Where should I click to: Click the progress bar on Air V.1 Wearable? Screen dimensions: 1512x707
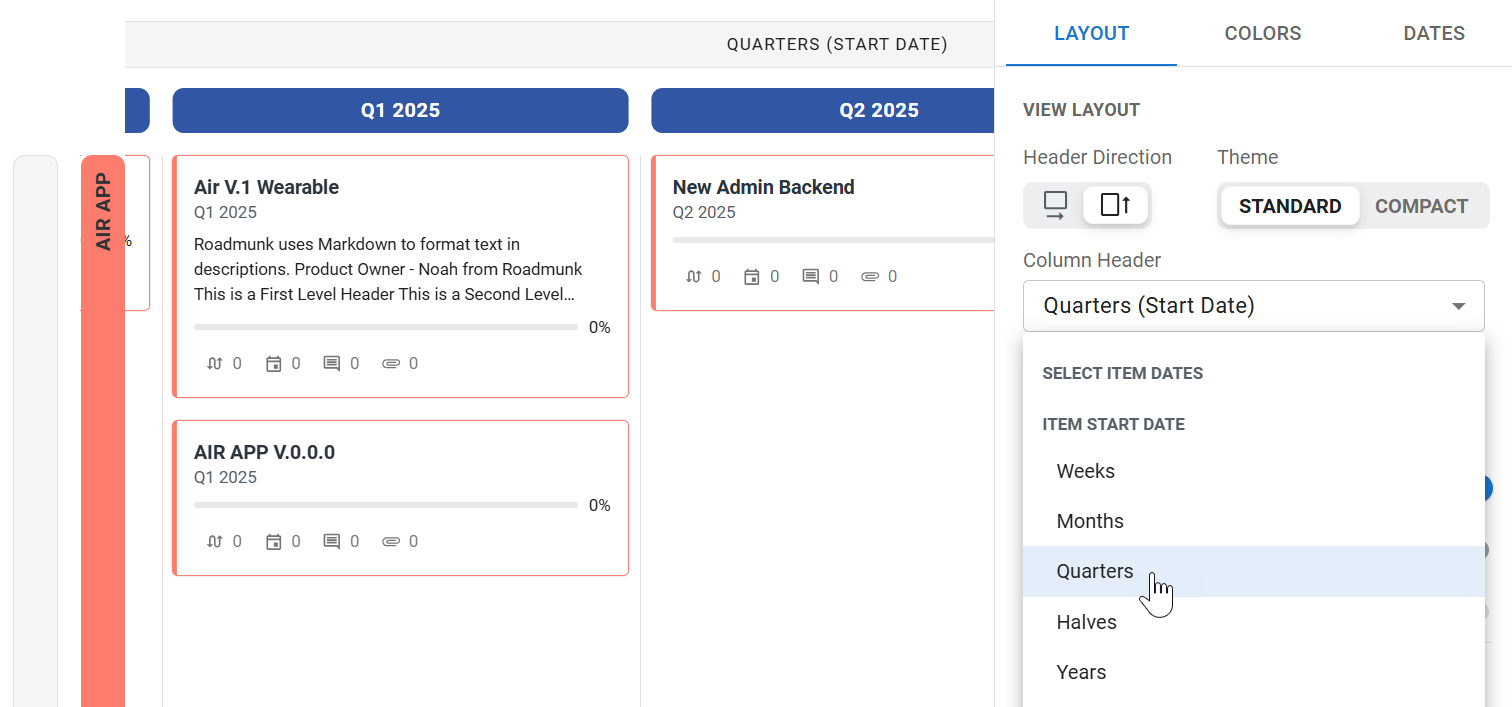386,327
